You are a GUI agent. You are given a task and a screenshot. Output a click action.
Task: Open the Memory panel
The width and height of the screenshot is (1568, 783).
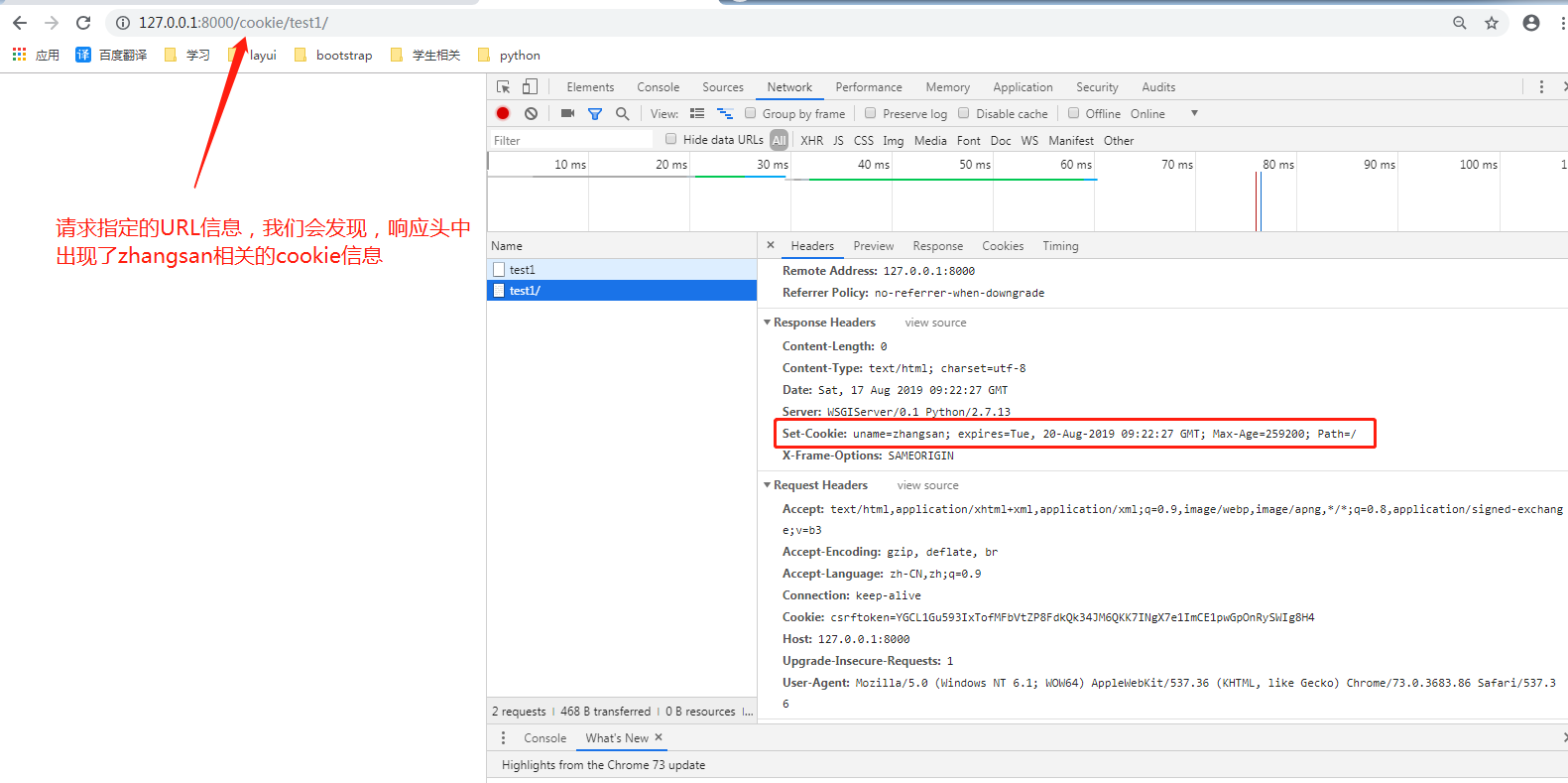(x=948, y=87)
